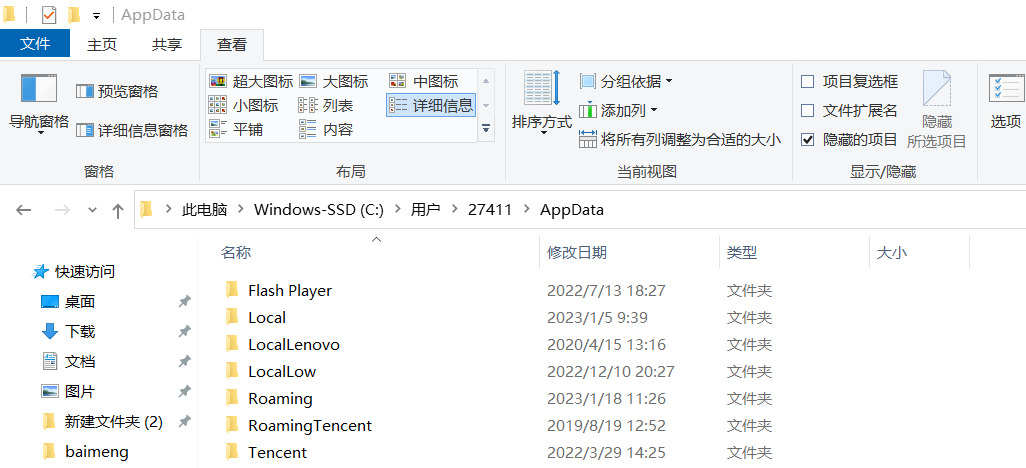Viewport: 1026px width, 468px height.
Task: Switch layout to 内容 view
Action: pos(326,129)
